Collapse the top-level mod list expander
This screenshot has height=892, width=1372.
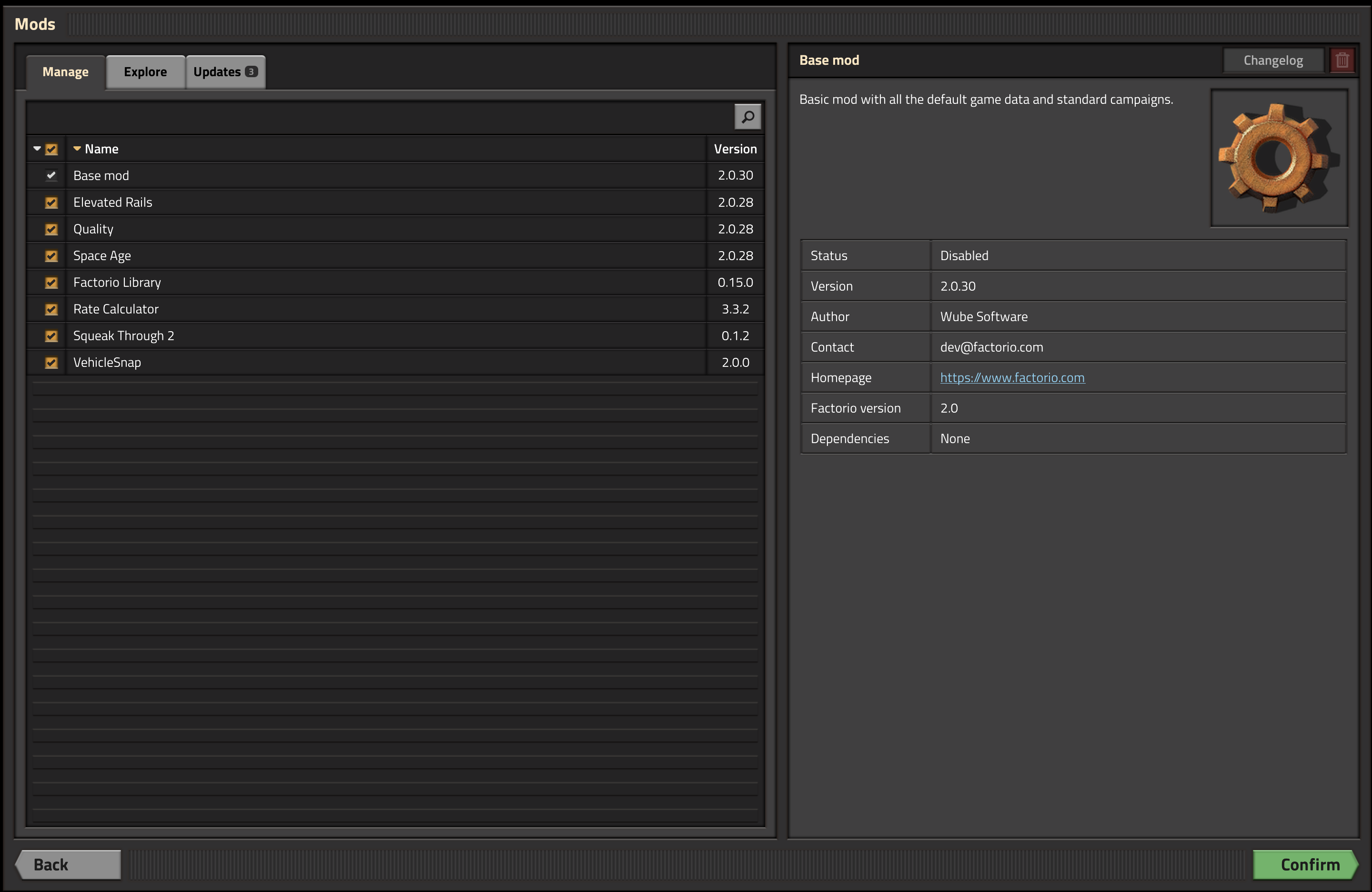pos(37,148)
